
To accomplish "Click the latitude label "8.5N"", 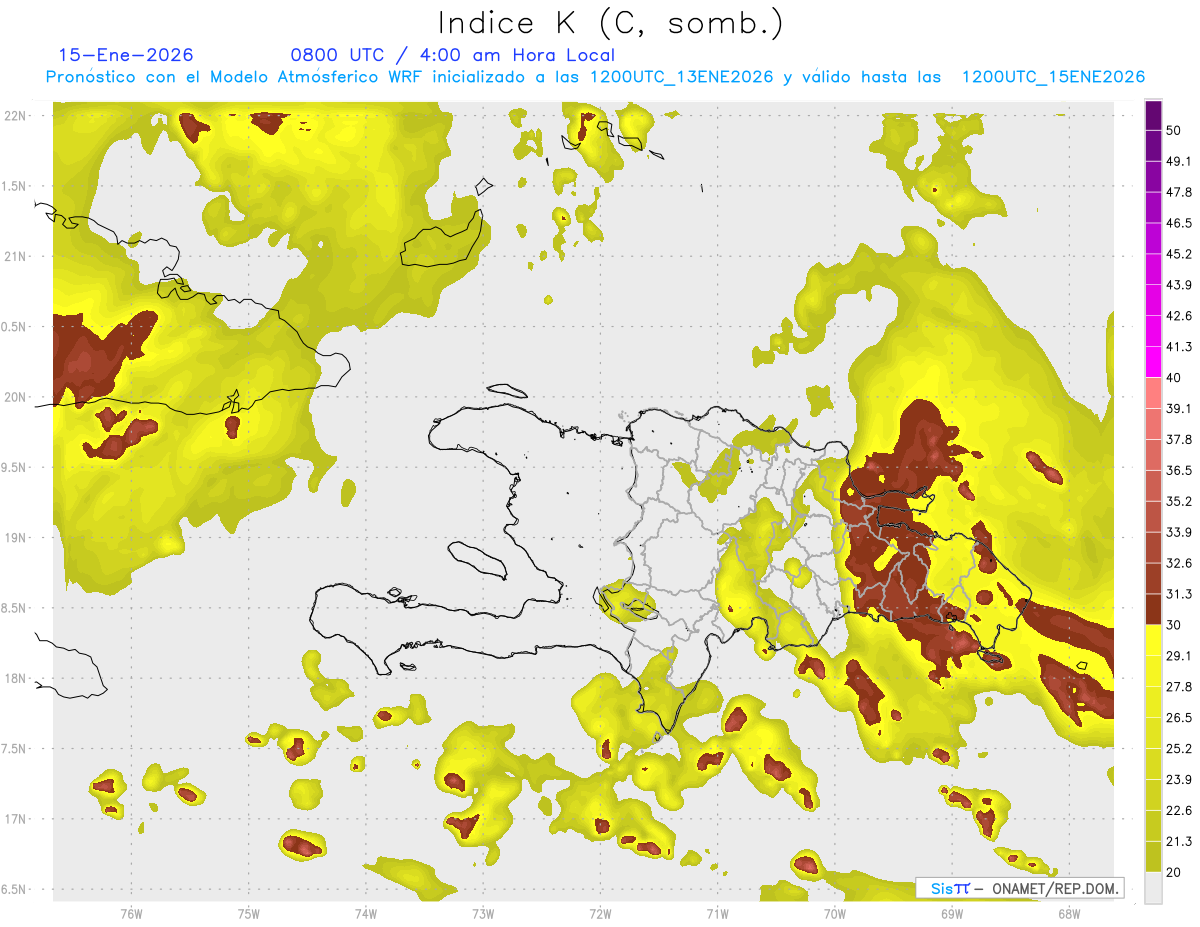I will coord(15,608).
